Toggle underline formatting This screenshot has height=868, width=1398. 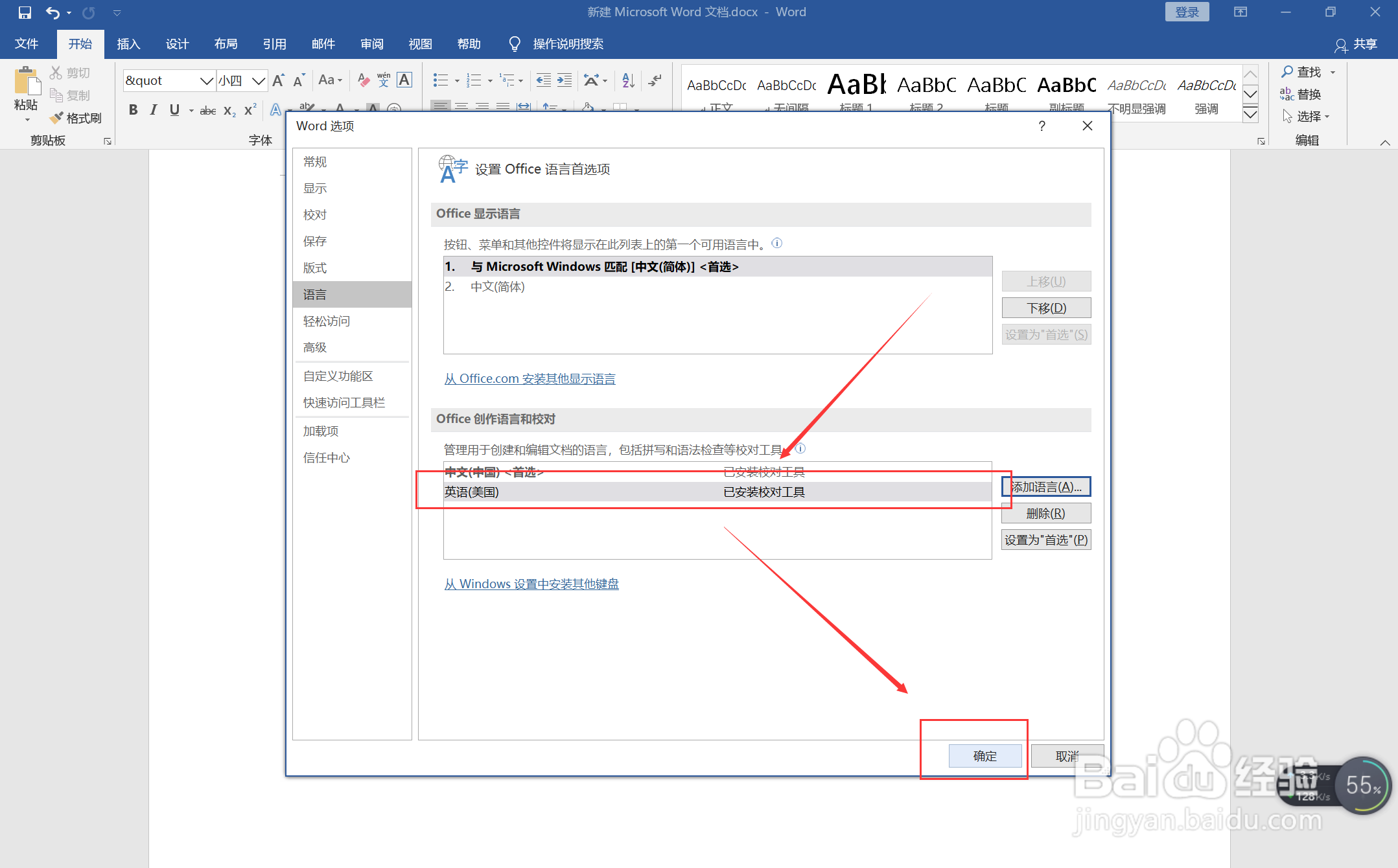(x=174, y=110)
